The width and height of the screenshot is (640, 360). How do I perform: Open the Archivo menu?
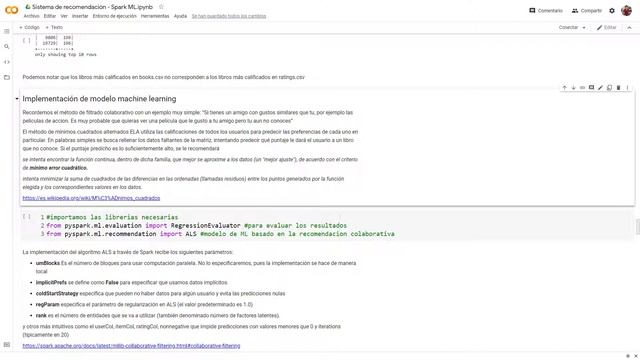tap(31, 16)
